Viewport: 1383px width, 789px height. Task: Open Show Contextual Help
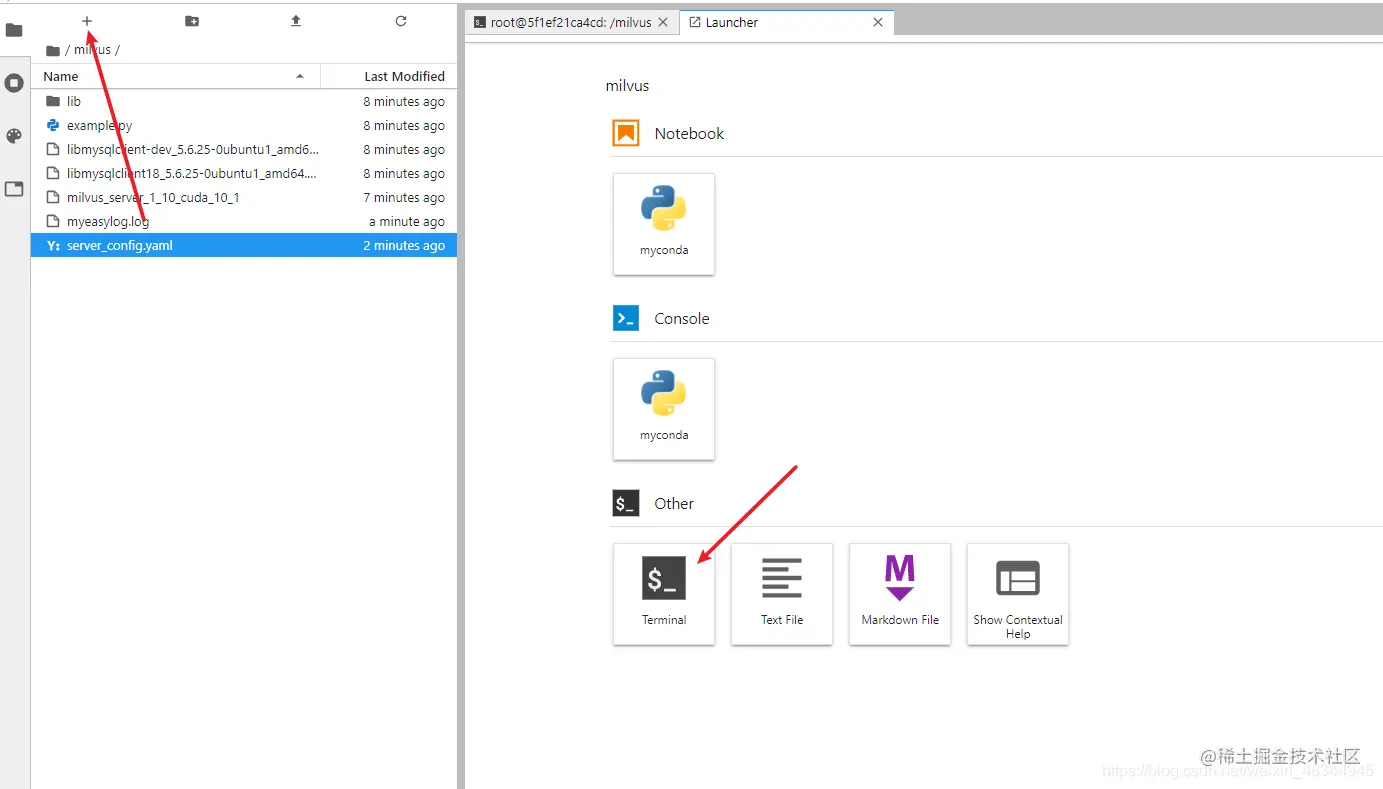1018,594
